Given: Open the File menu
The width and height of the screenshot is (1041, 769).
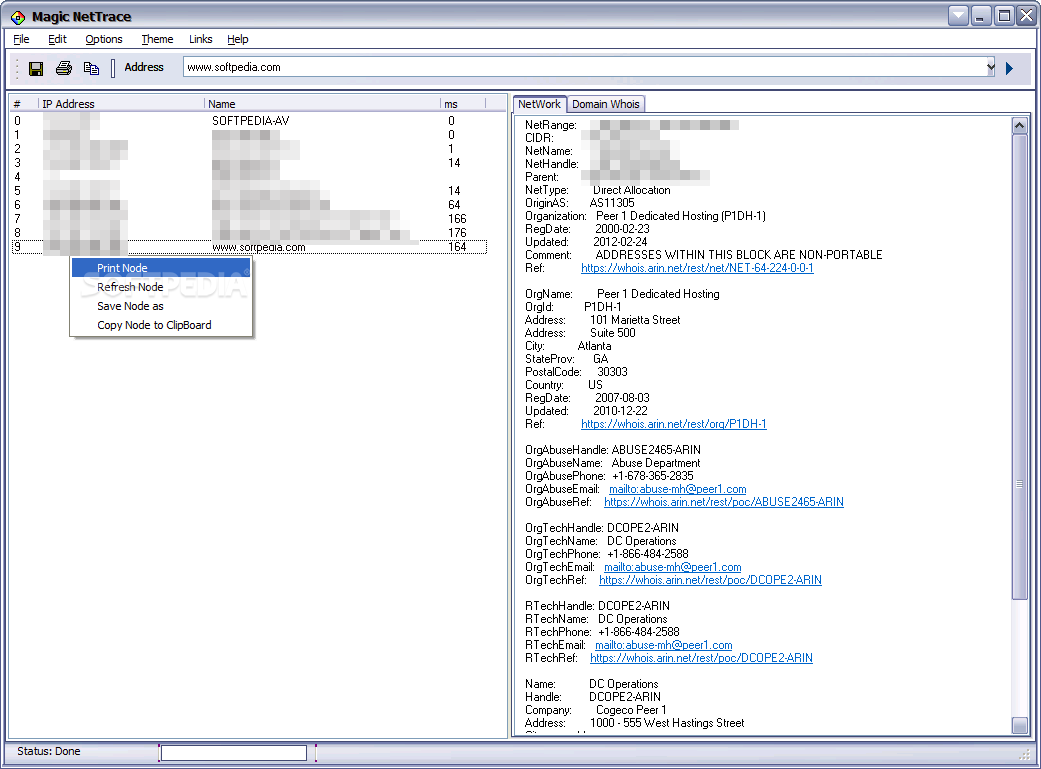Looking at the screenshot, I should click(x=21, y=39).
